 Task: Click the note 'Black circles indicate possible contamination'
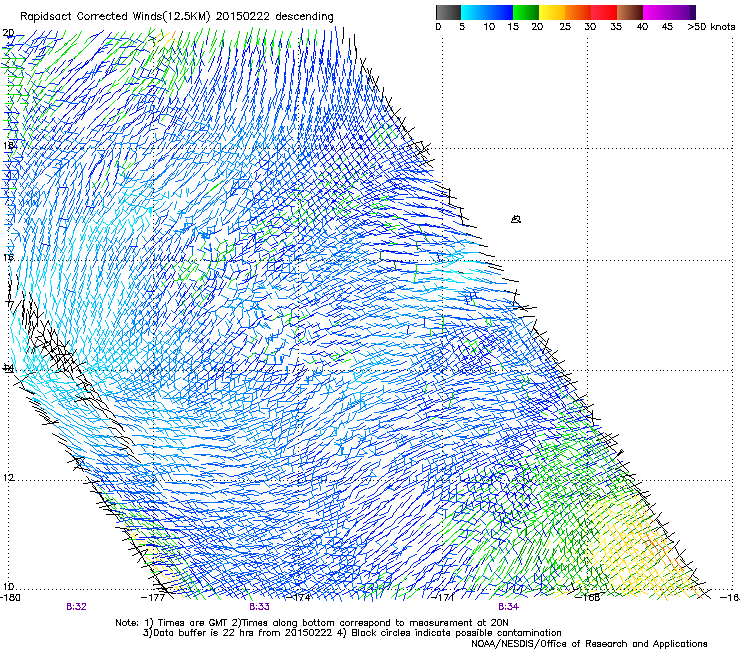pos(456,633)
